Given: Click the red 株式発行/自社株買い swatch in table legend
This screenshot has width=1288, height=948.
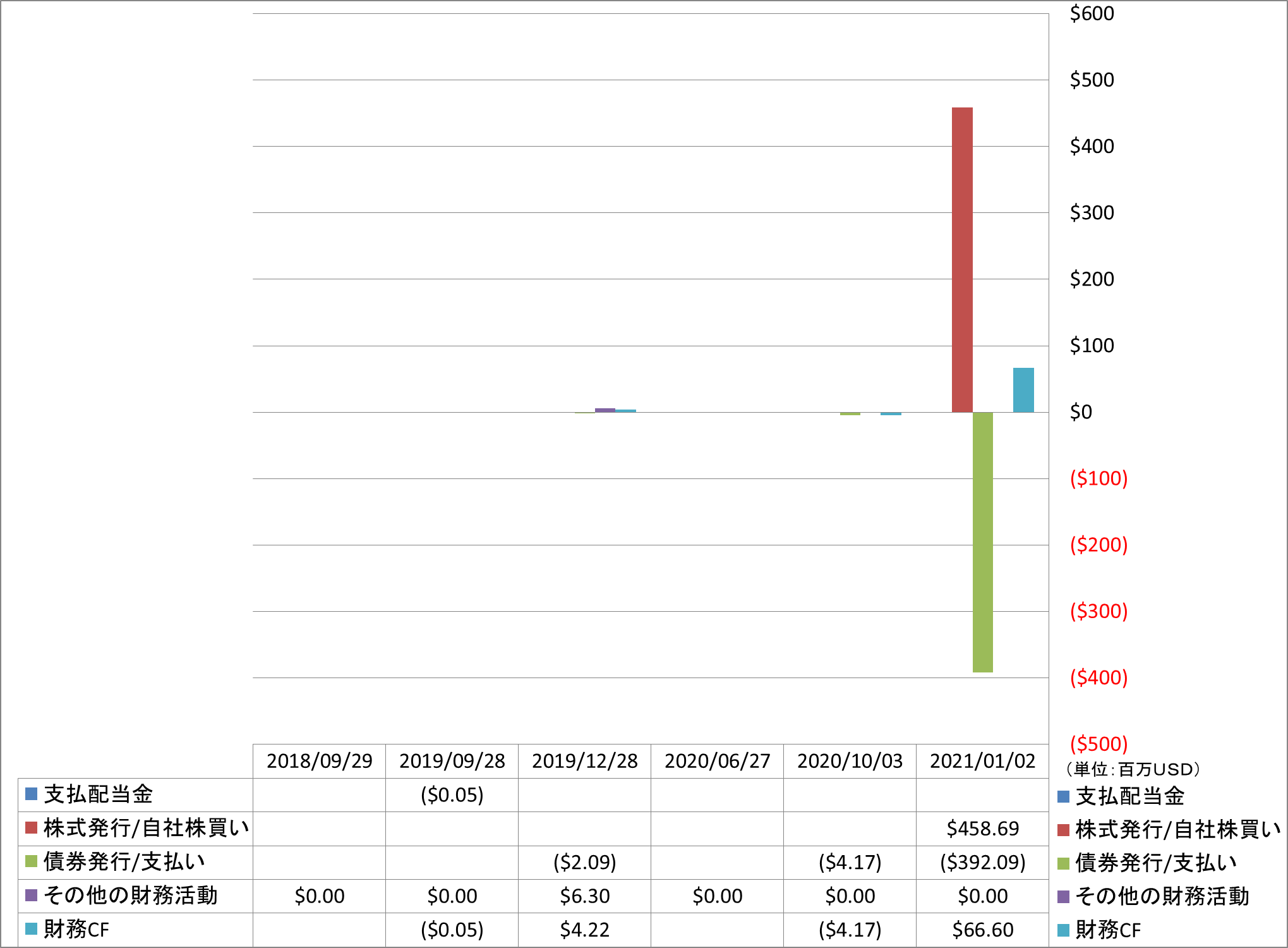Looking at the screenshot, I should [31, 827].
